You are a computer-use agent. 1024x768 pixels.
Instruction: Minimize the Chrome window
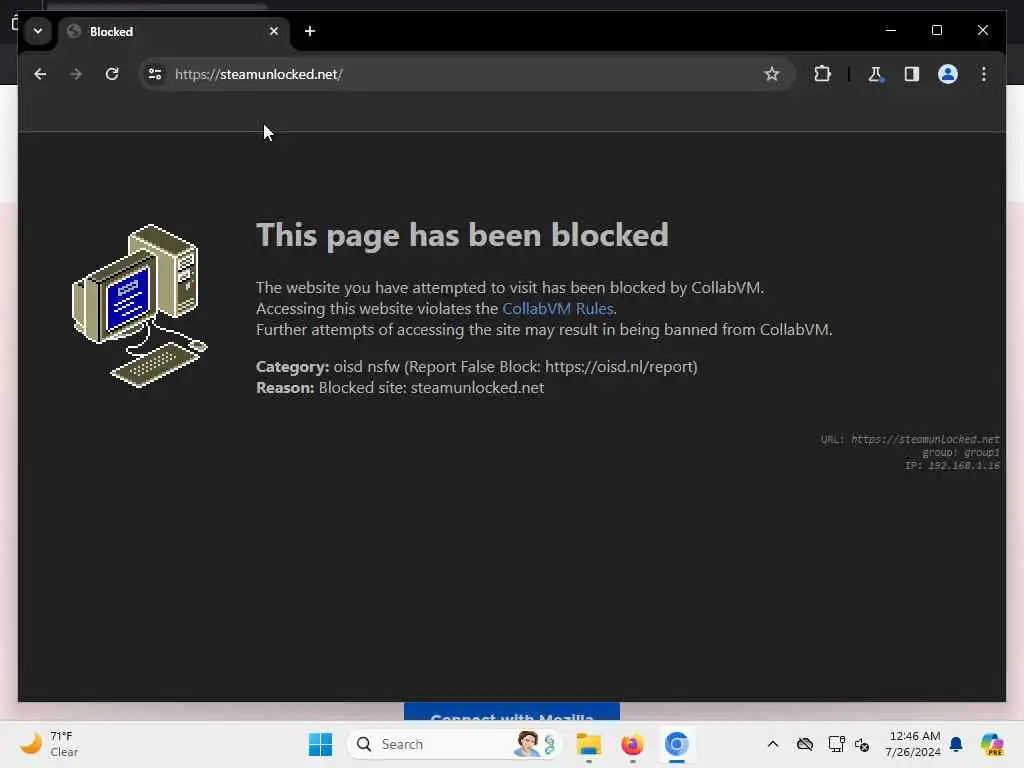coord(891,31)
